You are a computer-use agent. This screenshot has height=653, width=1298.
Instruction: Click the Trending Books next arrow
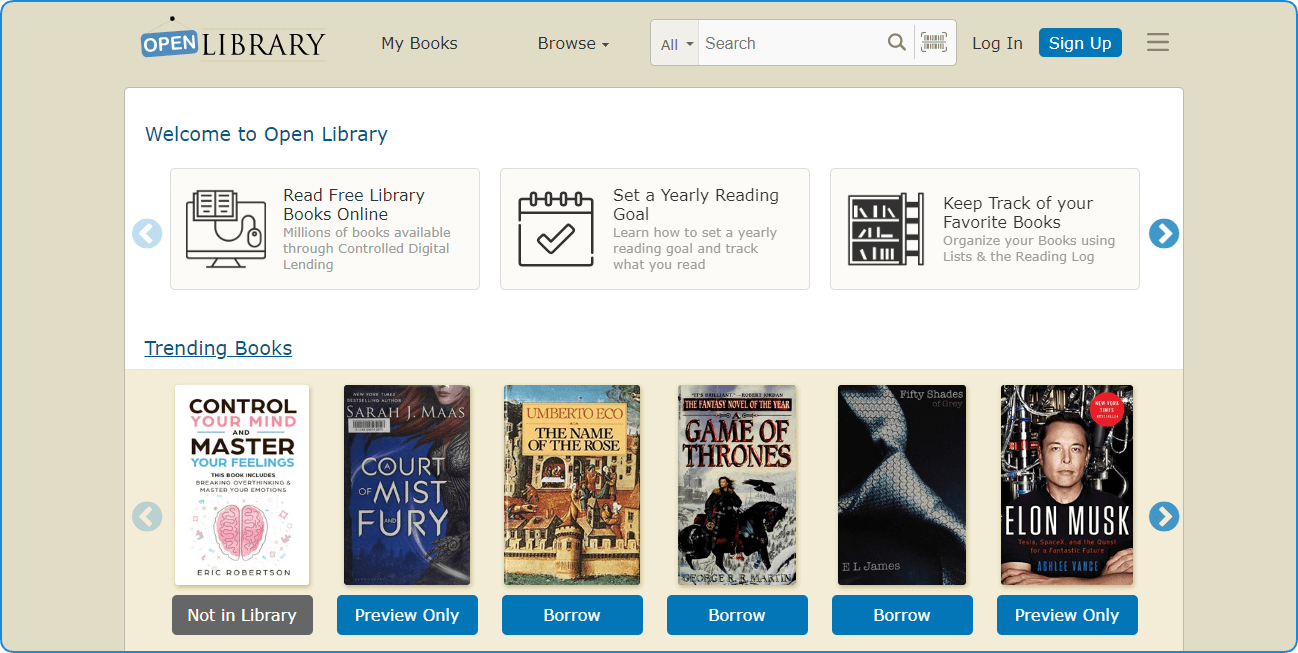click(1164, 516)
